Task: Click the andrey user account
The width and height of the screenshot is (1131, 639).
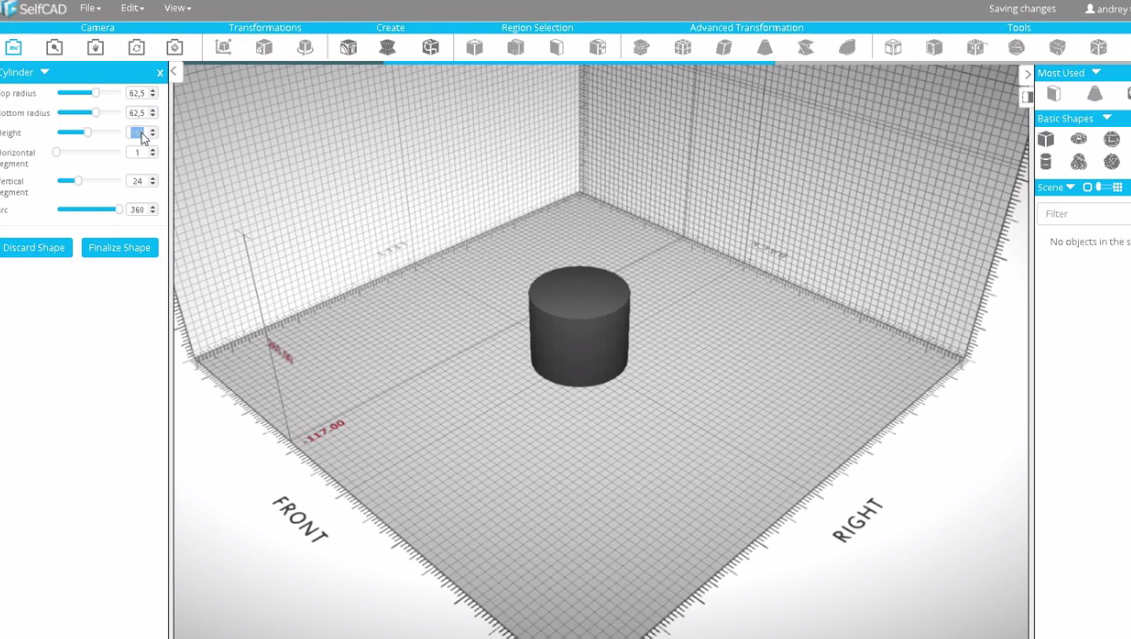Action: [x=1108, y=9]
